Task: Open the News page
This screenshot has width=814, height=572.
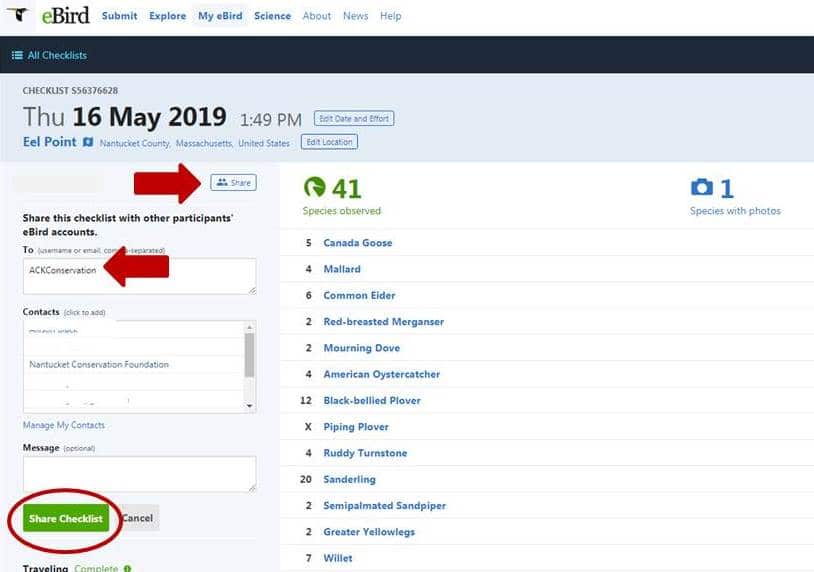Action: coord(356,16)
